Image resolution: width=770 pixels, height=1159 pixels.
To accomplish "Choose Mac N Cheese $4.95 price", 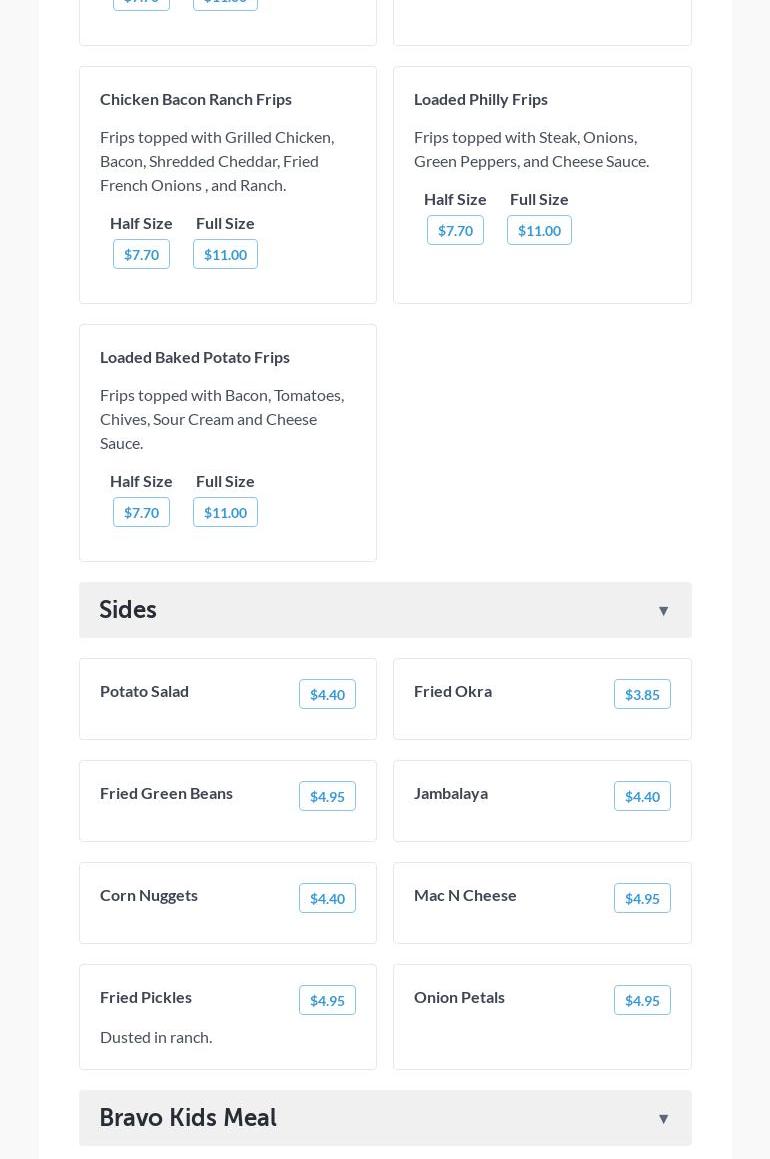I will coord(642,899).
